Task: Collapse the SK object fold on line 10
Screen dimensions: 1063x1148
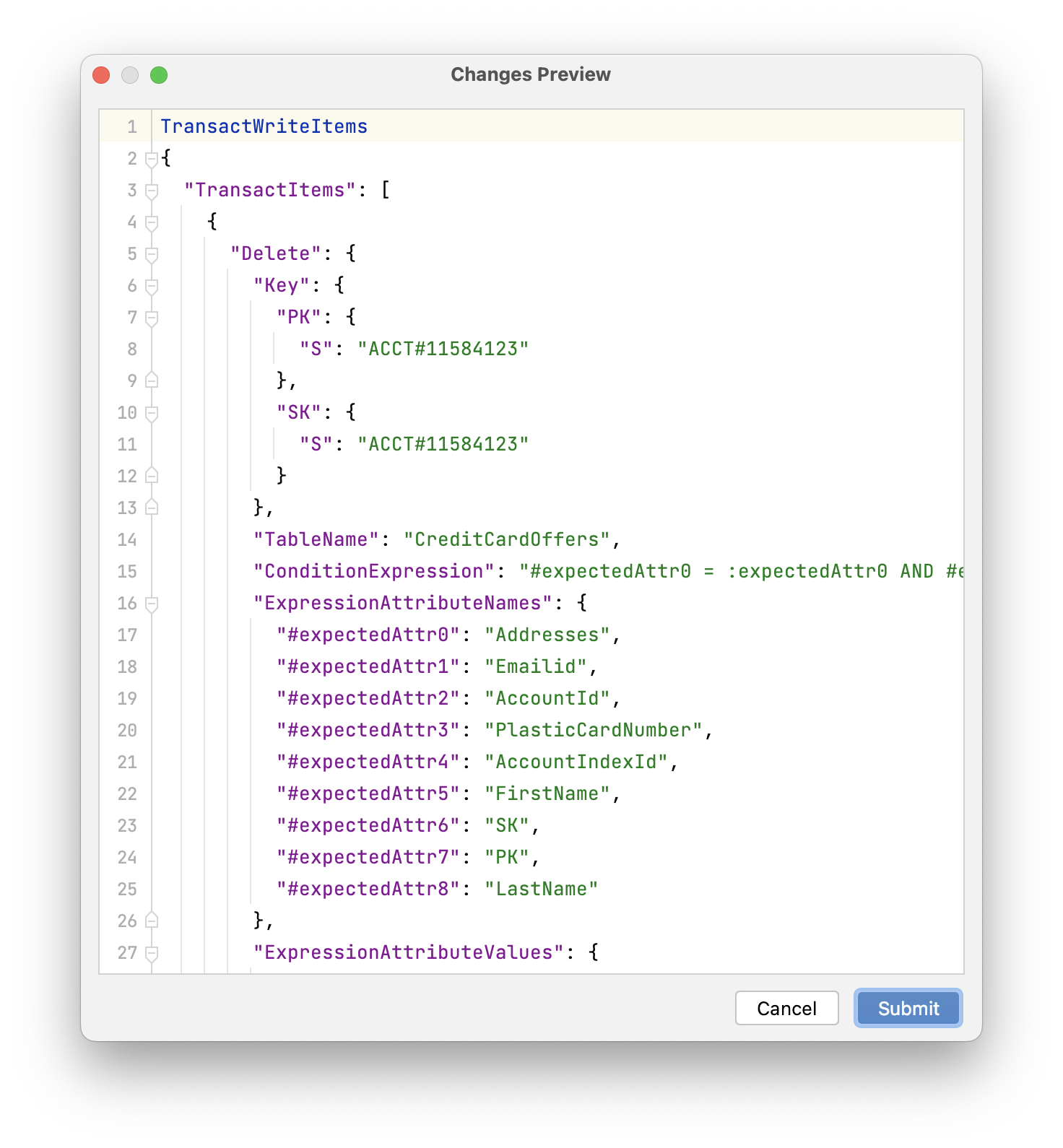Action: point(152,413)
